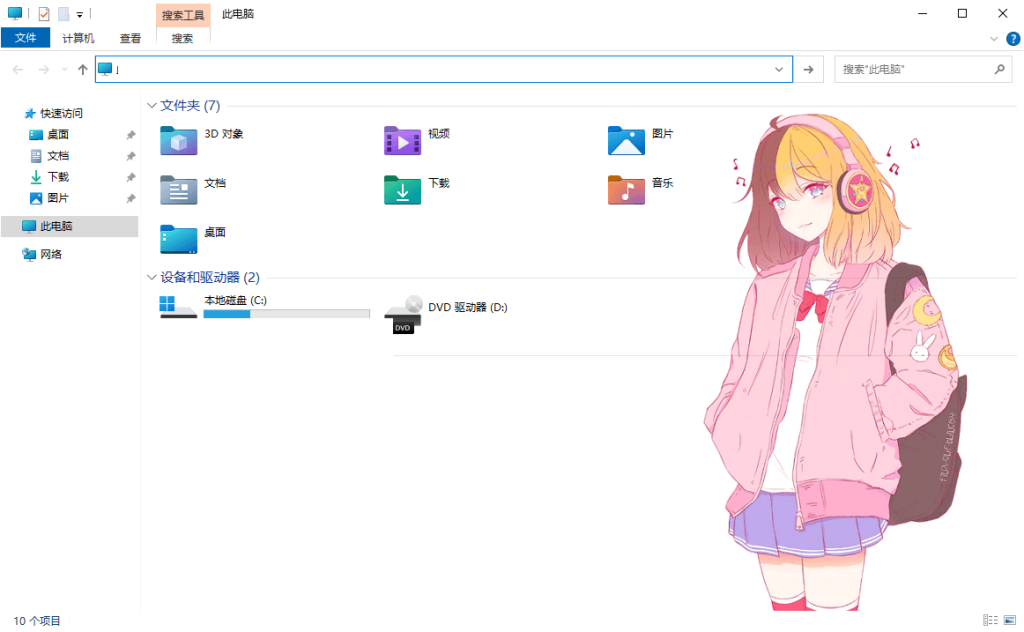1024x632 pixels.
Task: Collapse the 设备和驱动器 (2) group
Action: coord(152,277)
